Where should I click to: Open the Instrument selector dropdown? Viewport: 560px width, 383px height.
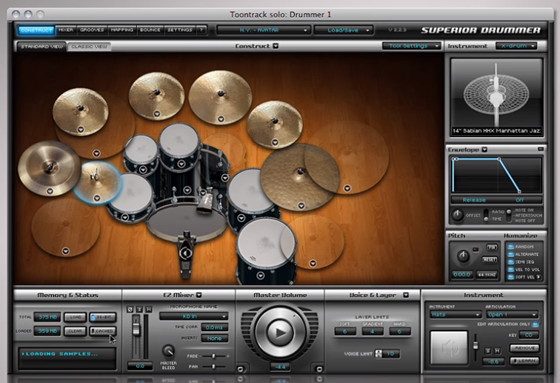(x=455, y=314)
